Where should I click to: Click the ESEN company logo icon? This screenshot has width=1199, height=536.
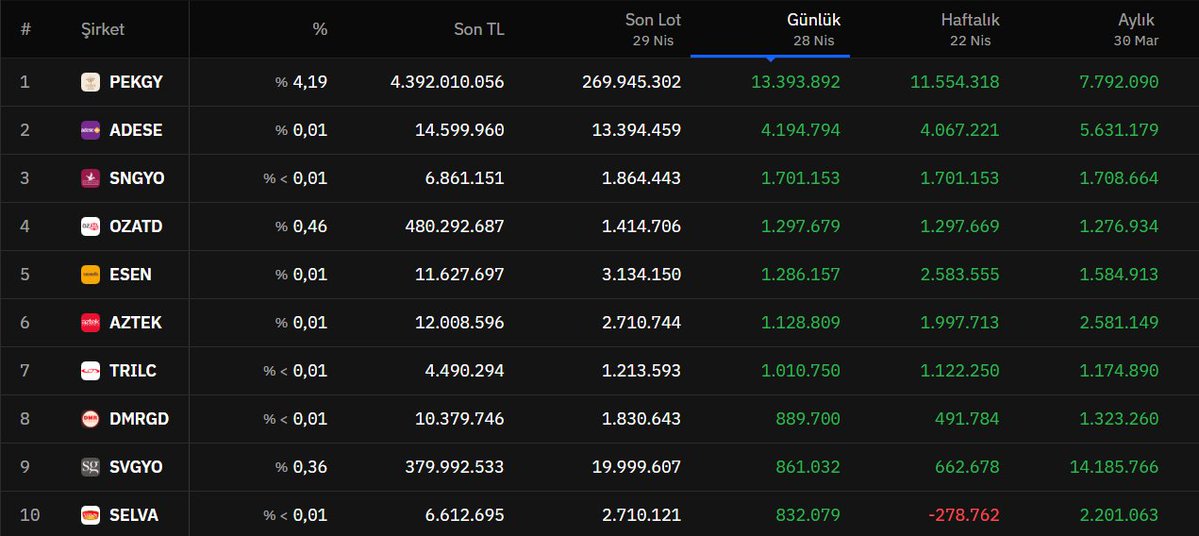click(90, 274)
